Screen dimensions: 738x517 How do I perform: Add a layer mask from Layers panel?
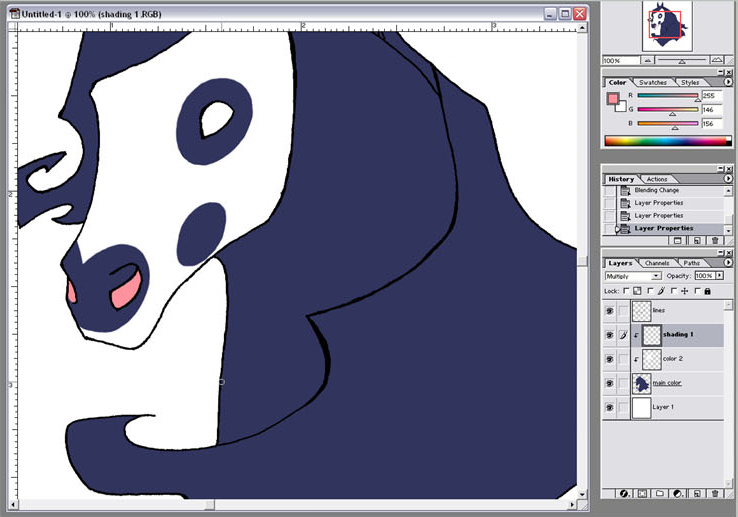pyautogui.click(x=642, y=493)
